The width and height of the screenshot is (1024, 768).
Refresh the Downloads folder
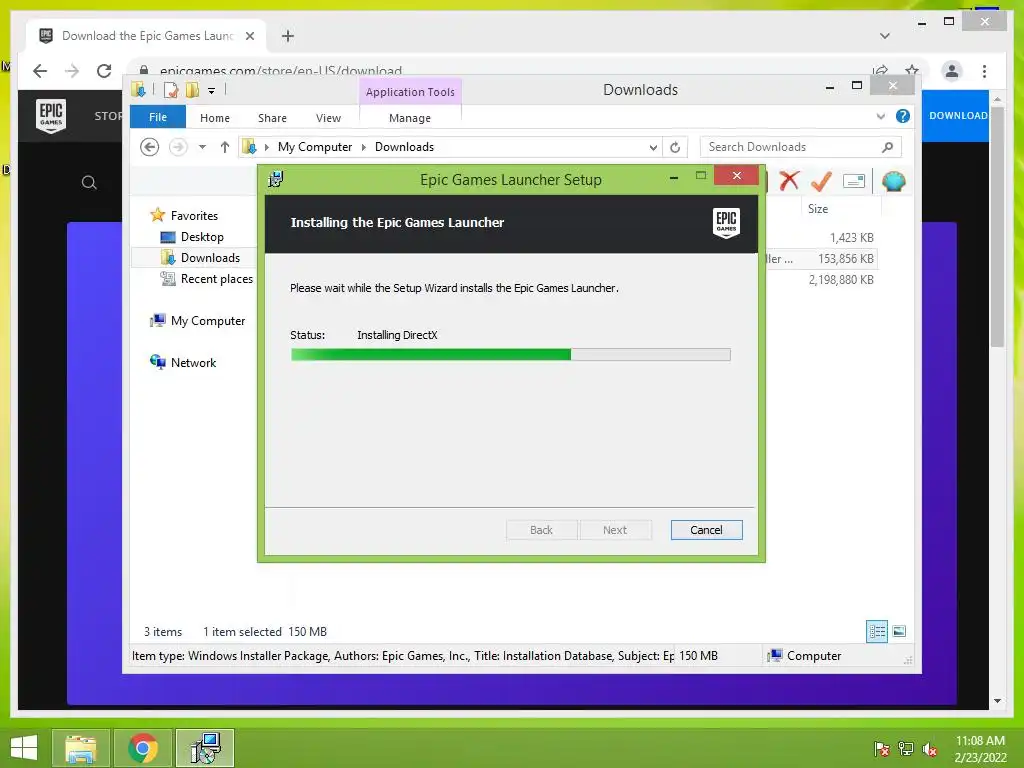pos(675,148)
